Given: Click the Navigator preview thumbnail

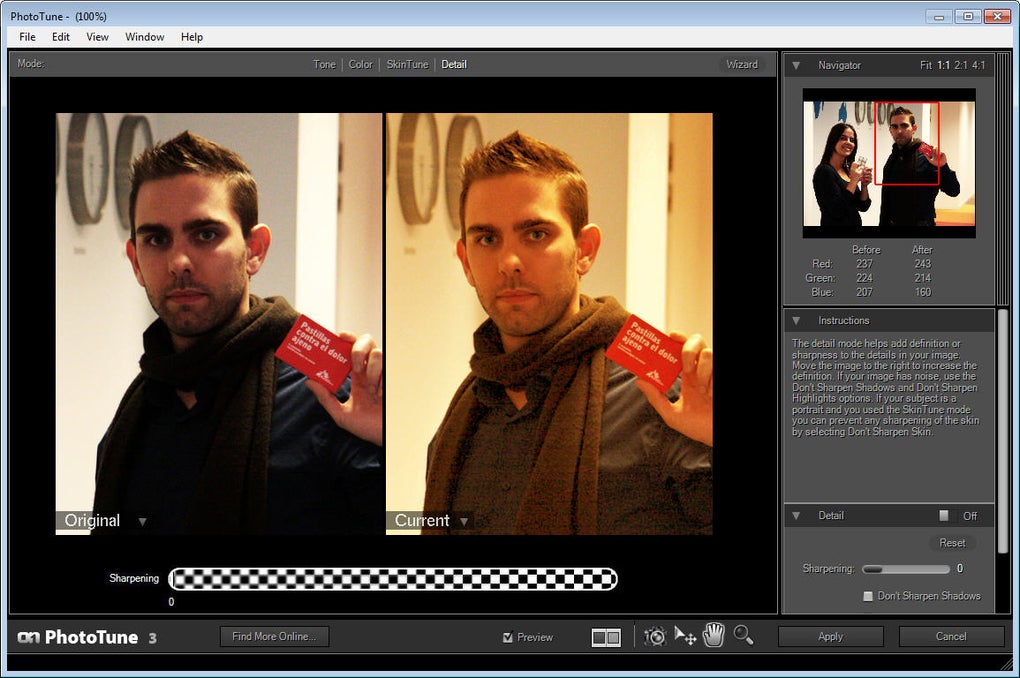Looking at the screenshot, I should coord(888,162).
